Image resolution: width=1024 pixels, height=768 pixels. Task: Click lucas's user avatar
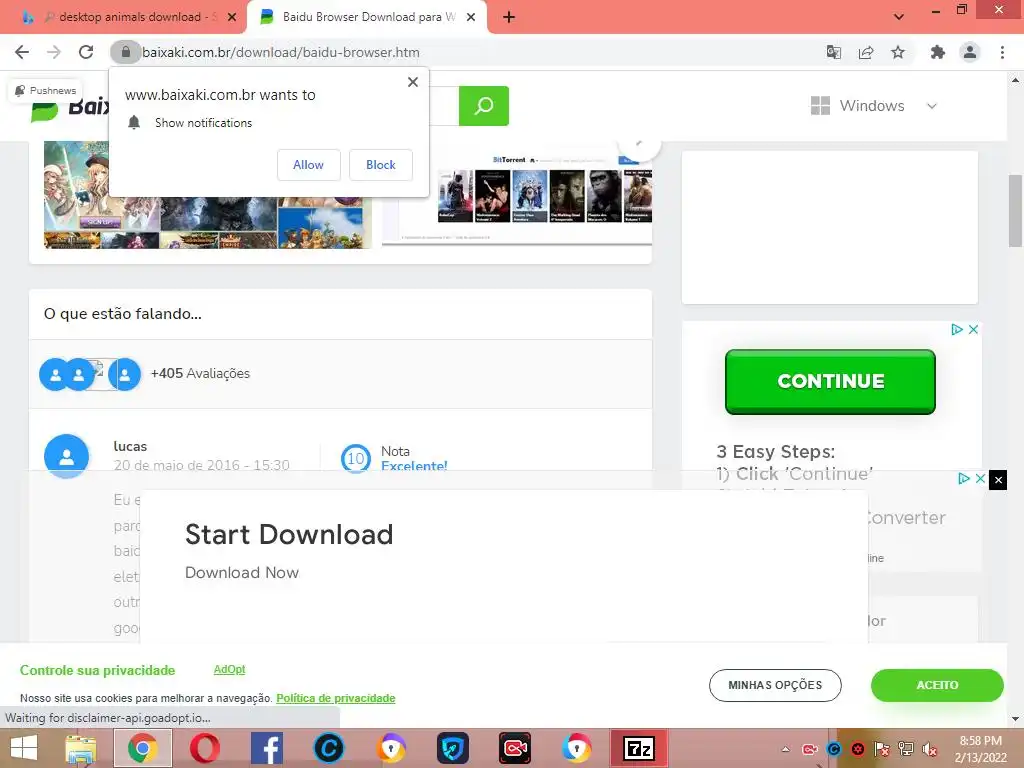[67, 456]
